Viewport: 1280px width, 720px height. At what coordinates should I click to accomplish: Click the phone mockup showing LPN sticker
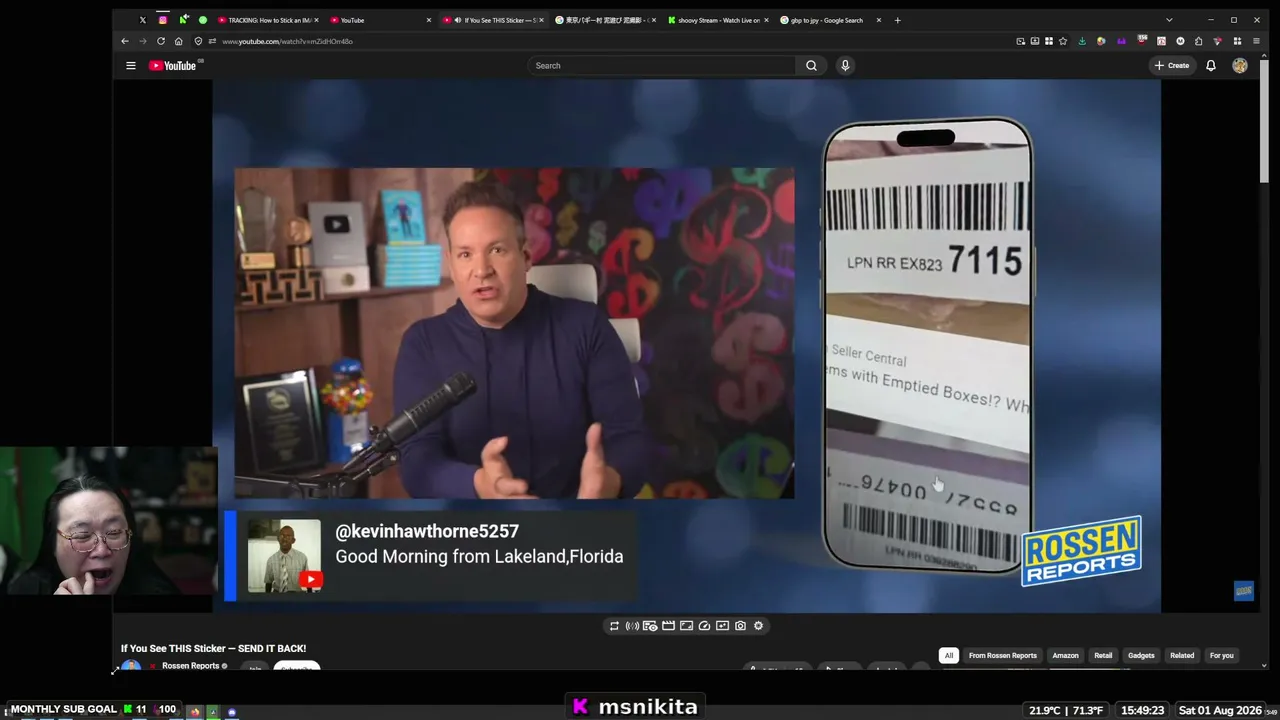(x=927, y=345)
